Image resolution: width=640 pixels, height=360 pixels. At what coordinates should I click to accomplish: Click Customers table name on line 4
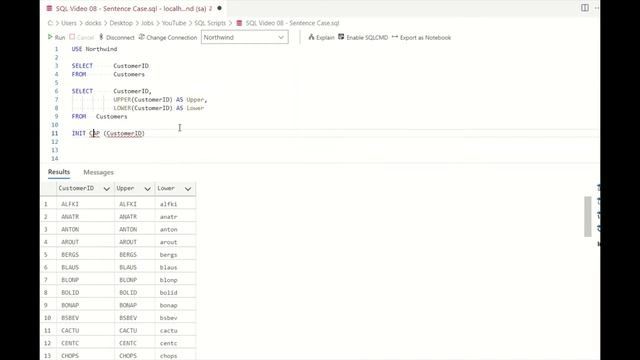coord(129,74)
